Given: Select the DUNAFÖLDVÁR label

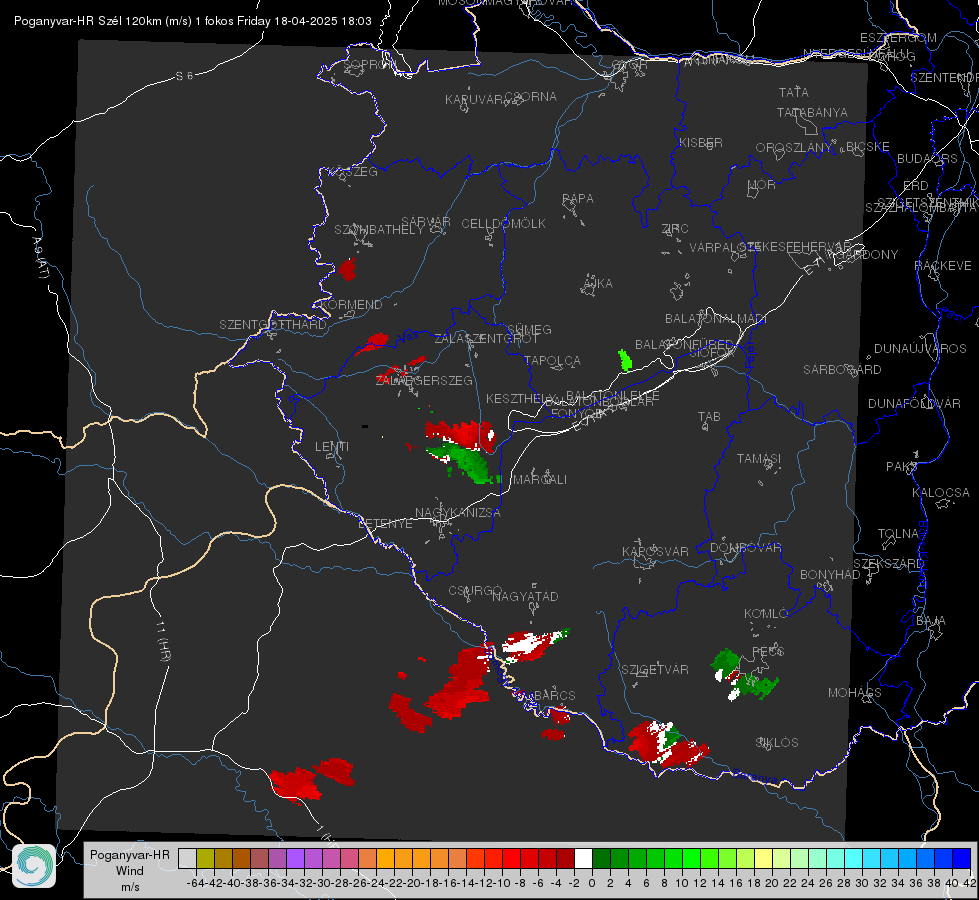Looking at the screenshot, I should click(x=914, y=403).
